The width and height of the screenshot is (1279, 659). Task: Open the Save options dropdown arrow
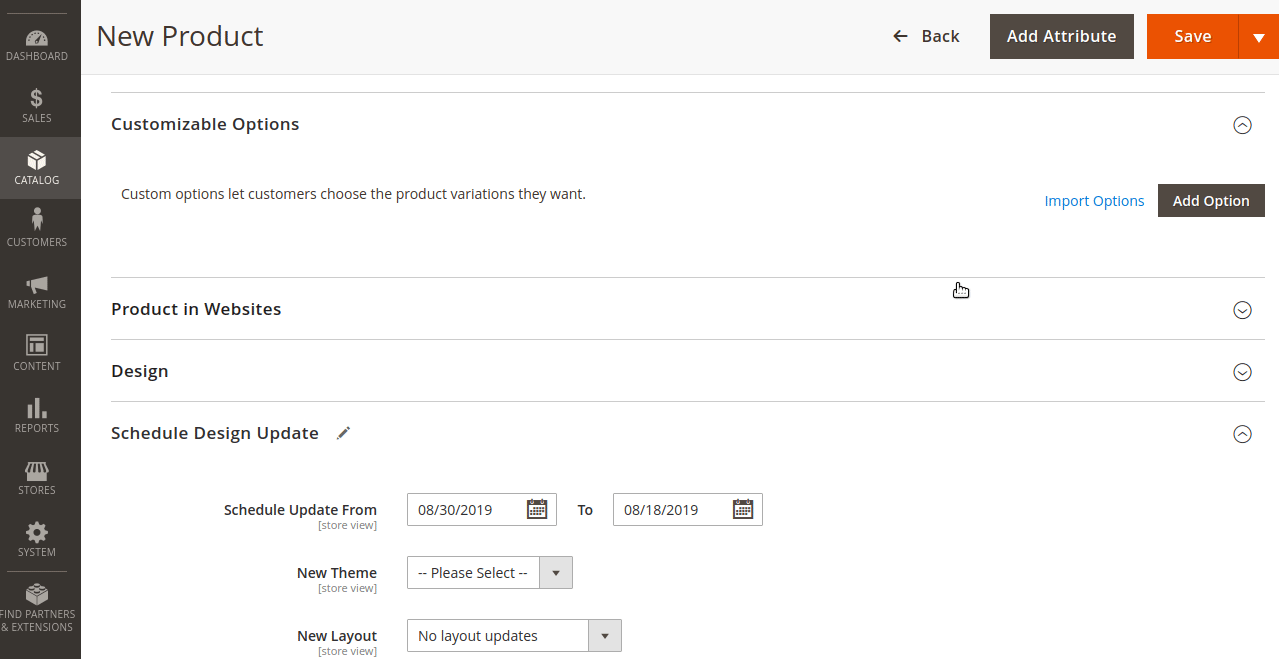1258,36
